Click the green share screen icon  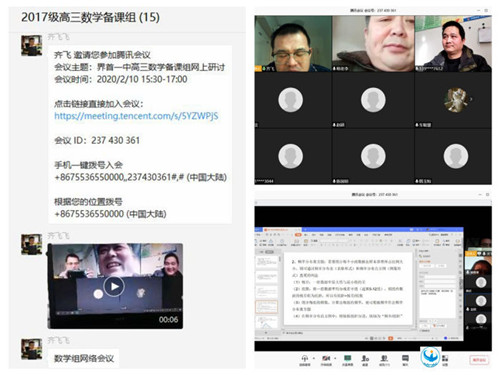pyautogui.click(x=348, y=359)
